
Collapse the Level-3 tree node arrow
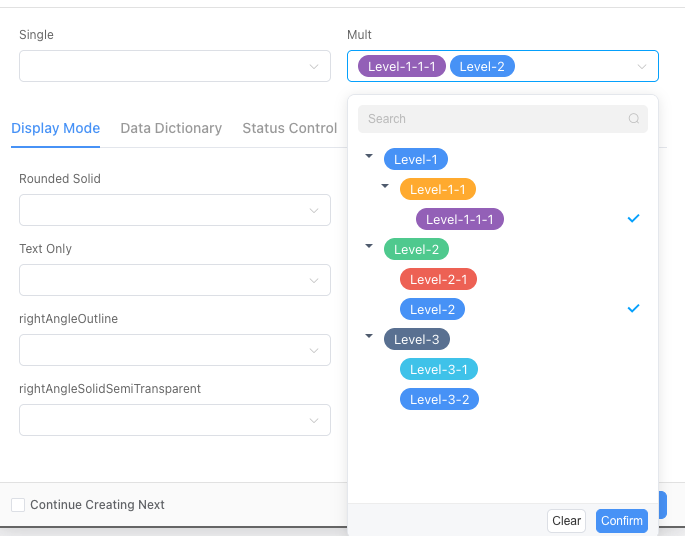tap(369, 337)
